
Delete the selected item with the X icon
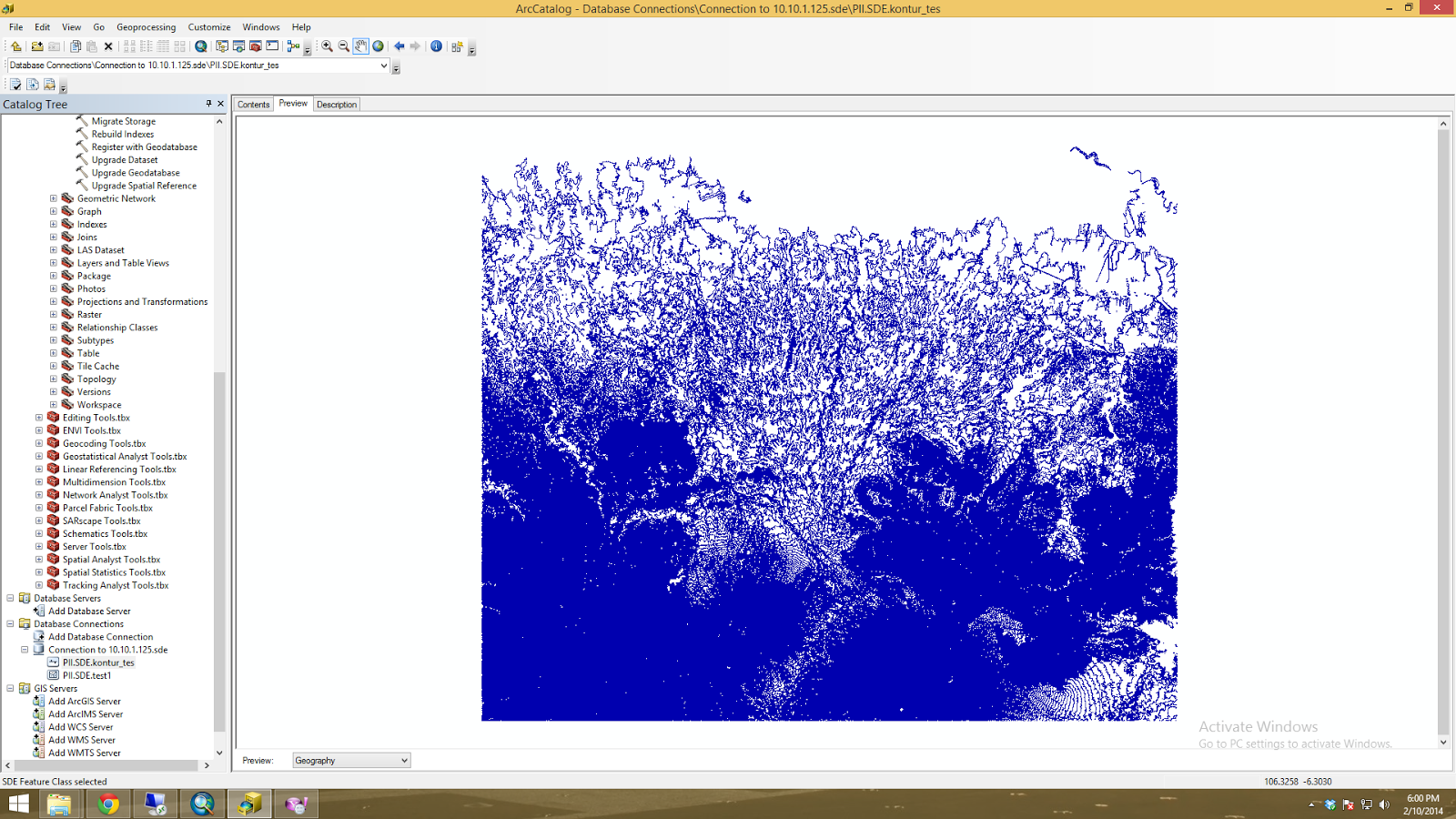tap(107, 45)
